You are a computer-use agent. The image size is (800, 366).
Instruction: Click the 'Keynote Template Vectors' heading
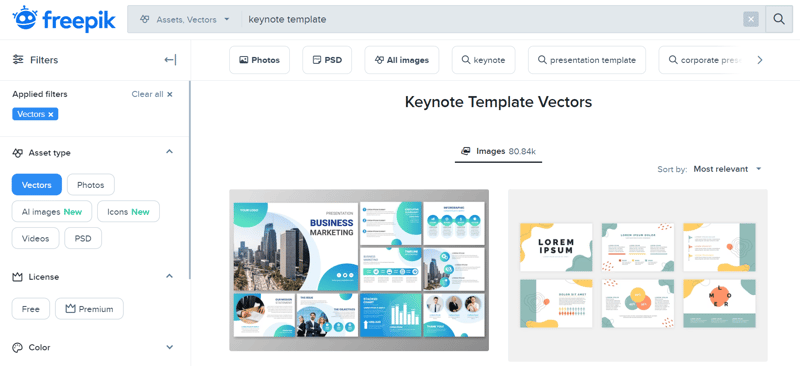point(498,102)
